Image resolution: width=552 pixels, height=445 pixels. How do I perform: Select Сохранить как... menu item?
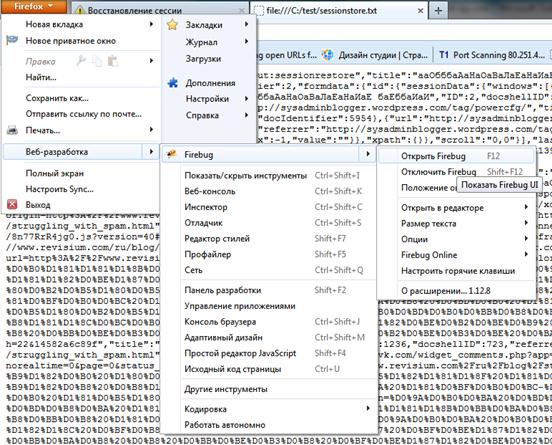(x=80, y=98)
